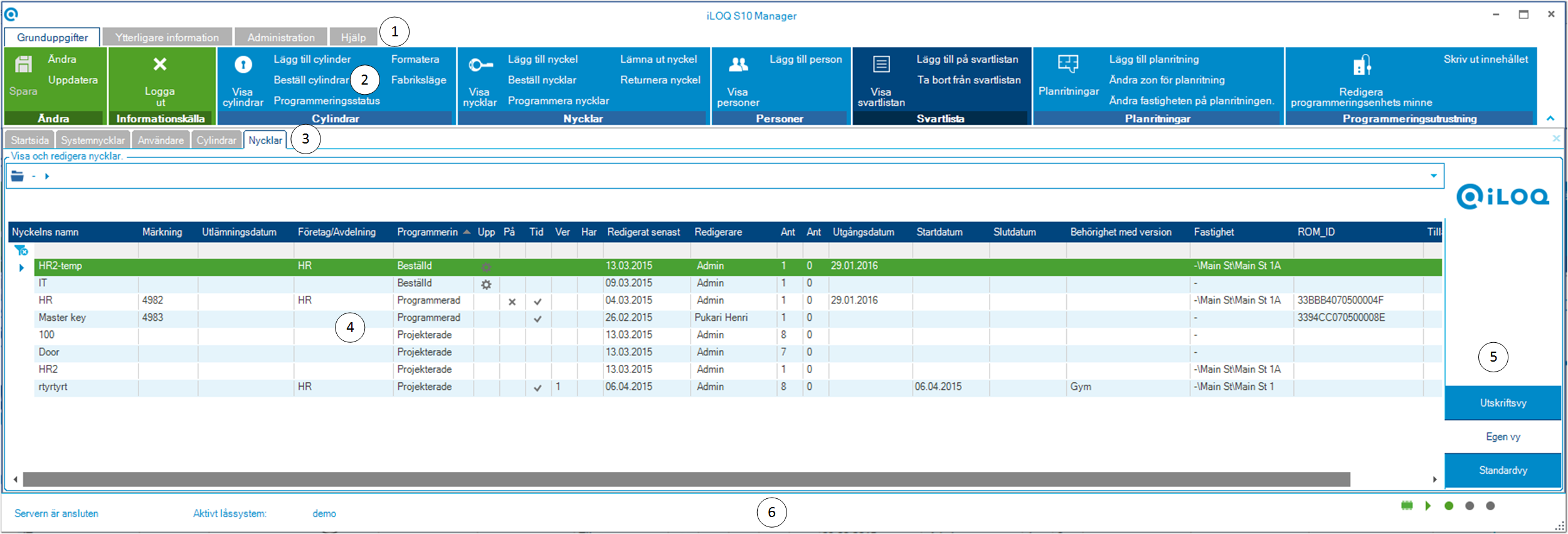Open Redigera programmeringsenhets minne icon

tap(1362, 65)
